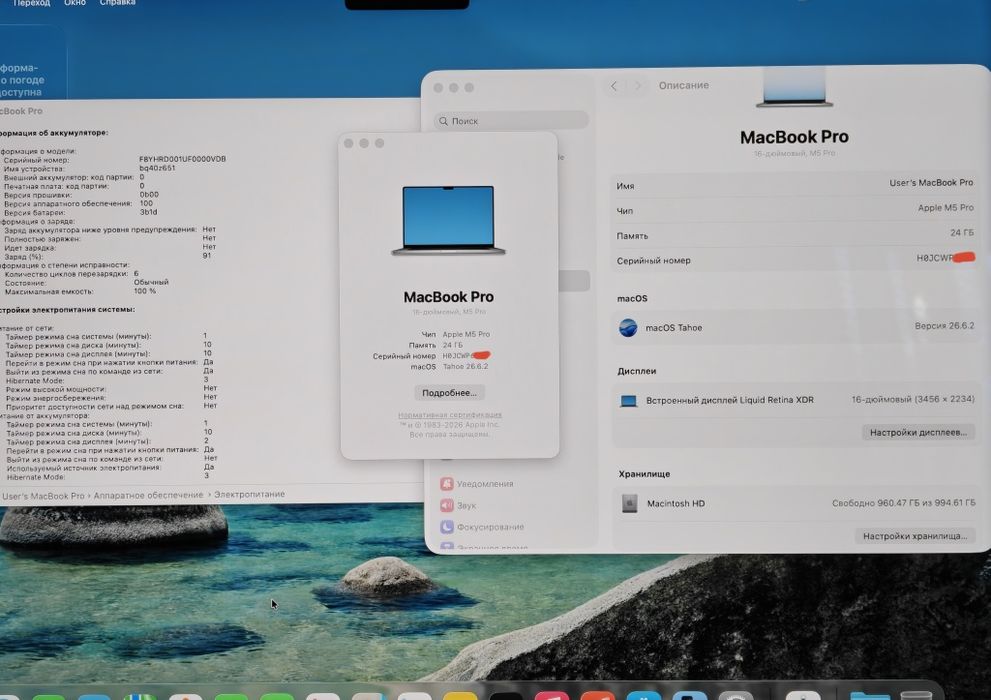This screenshot has height=700, width=991.
Task: Select the Имя row showing User's MacBook Pro
Action: coord(794,184)
